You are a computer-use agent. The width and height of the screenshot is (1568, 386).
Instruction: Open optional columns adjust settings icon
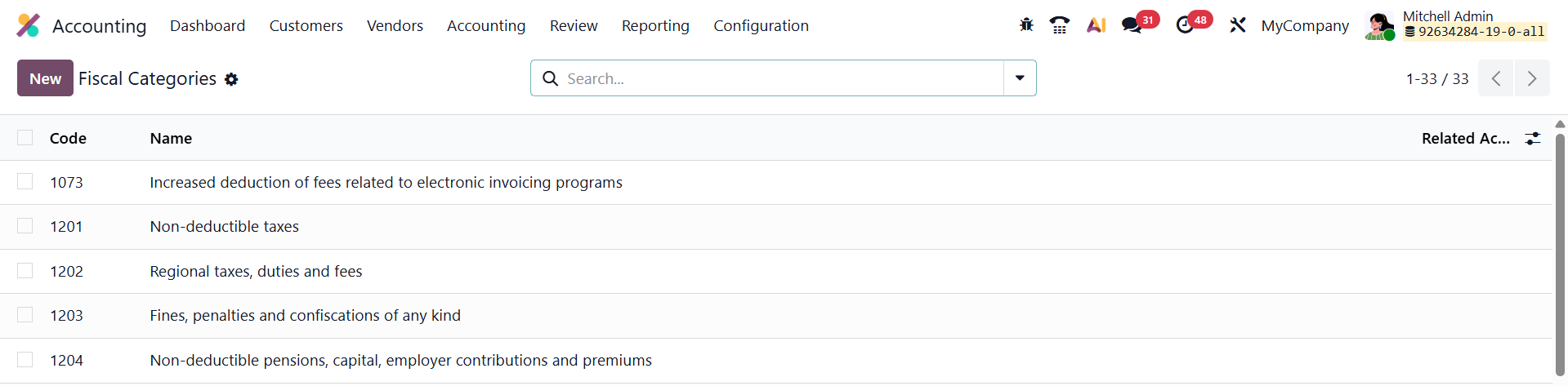[x=1533, y=139]
